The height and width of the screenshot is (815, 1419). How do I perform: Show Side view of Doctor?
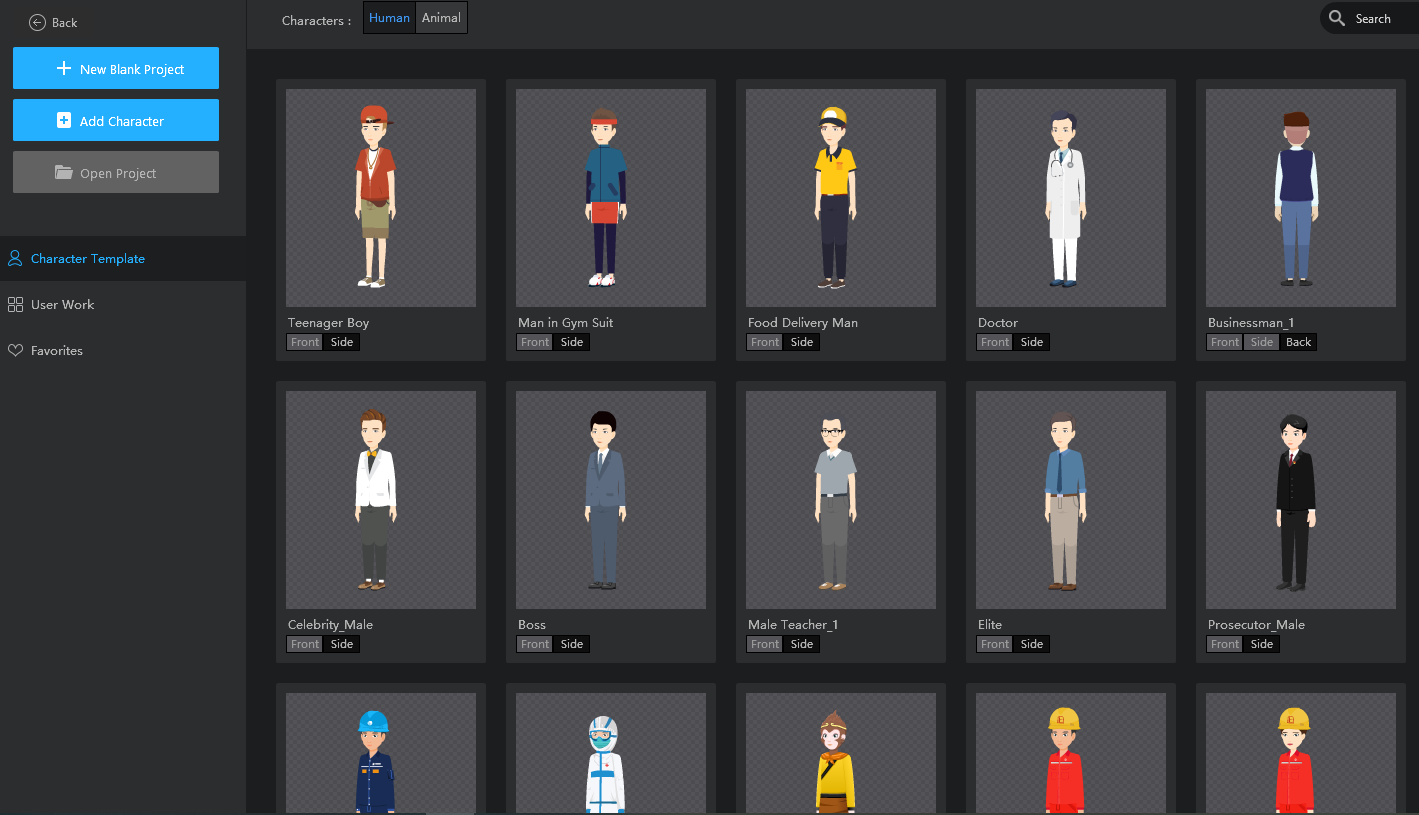pos(1032,342)
